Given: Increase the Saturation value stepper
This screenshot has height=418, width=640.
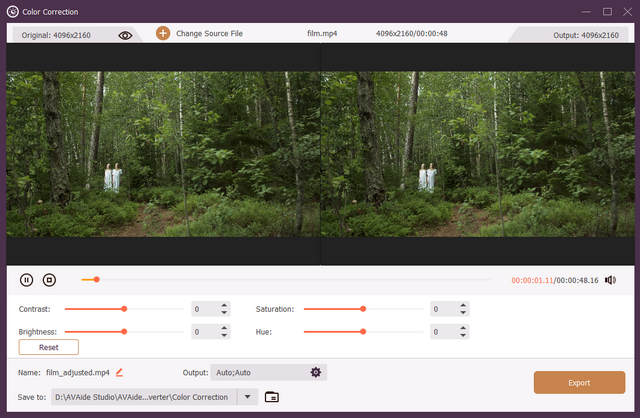Looking at the screenshot, I should (x=462, y=306).
